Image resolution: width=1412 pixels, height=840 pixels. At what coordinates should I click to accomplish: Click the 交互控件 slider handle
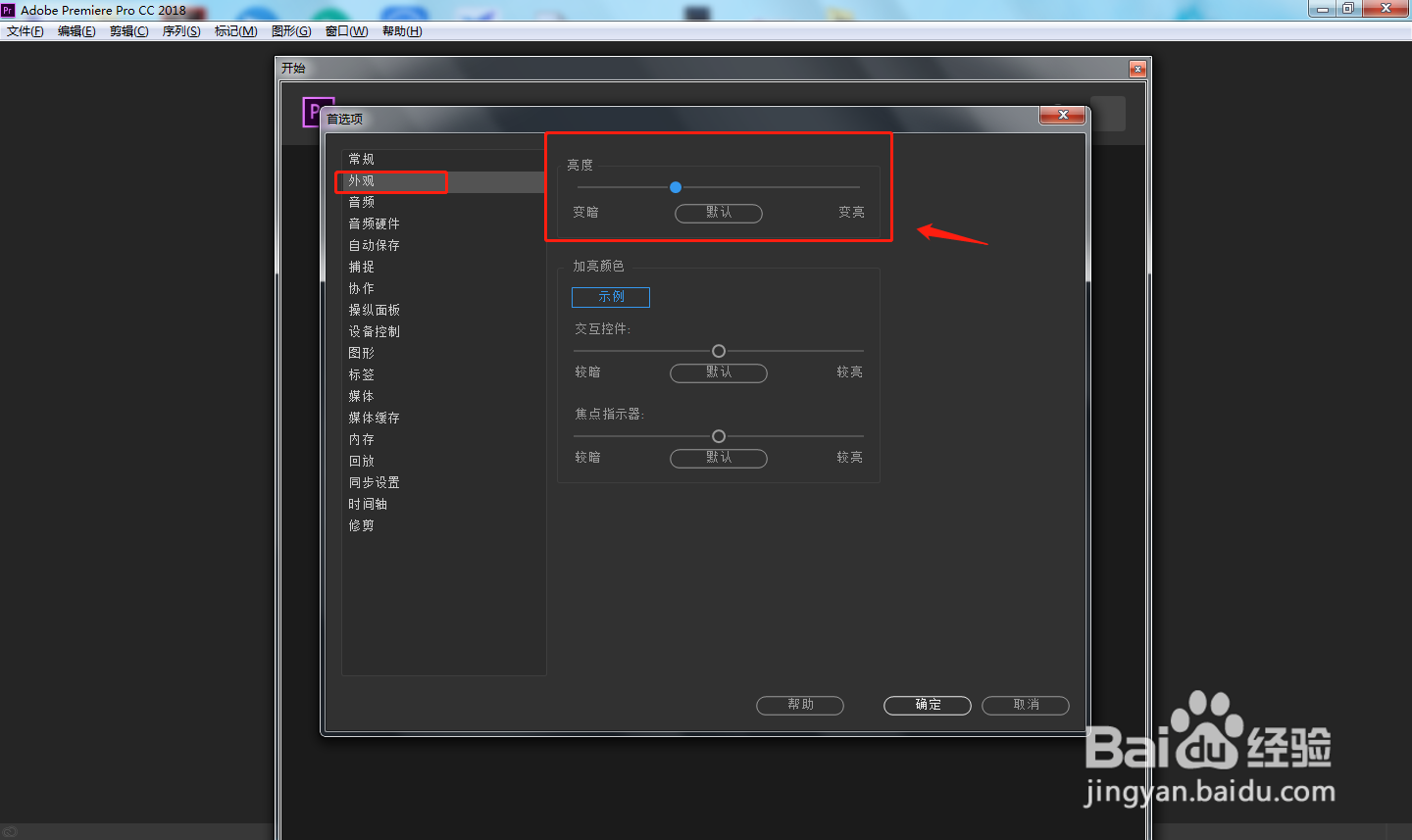click(719, 351)
